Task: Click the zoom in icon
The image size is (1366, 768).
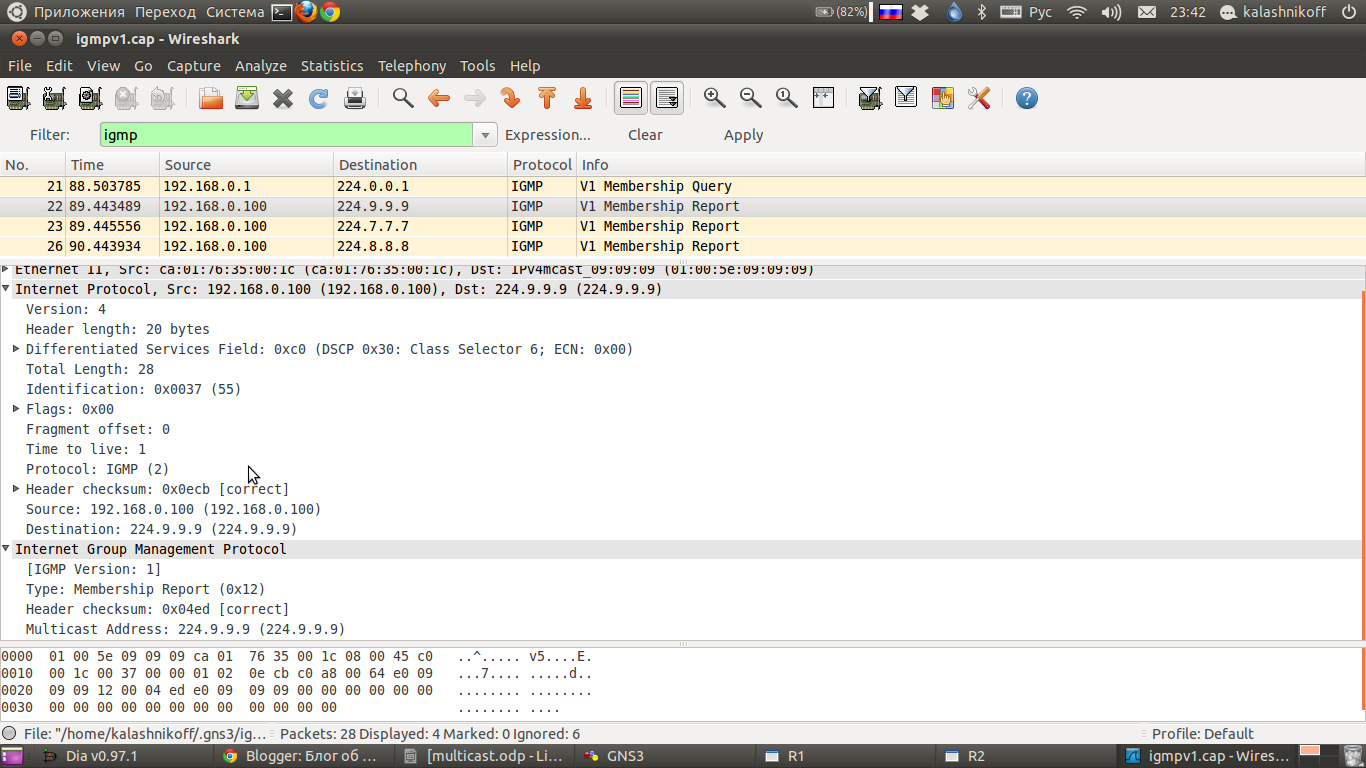Action: pos(714,98)
